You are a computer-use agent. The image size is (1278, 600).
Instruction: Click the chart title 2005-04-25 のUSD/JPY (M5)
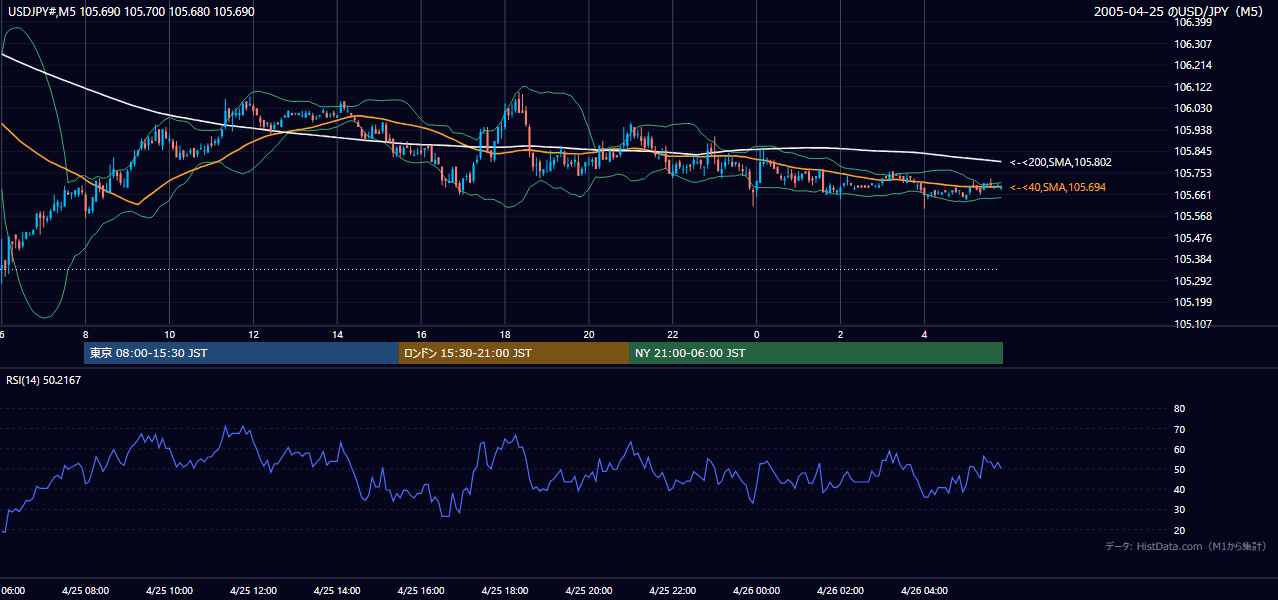1180,12
